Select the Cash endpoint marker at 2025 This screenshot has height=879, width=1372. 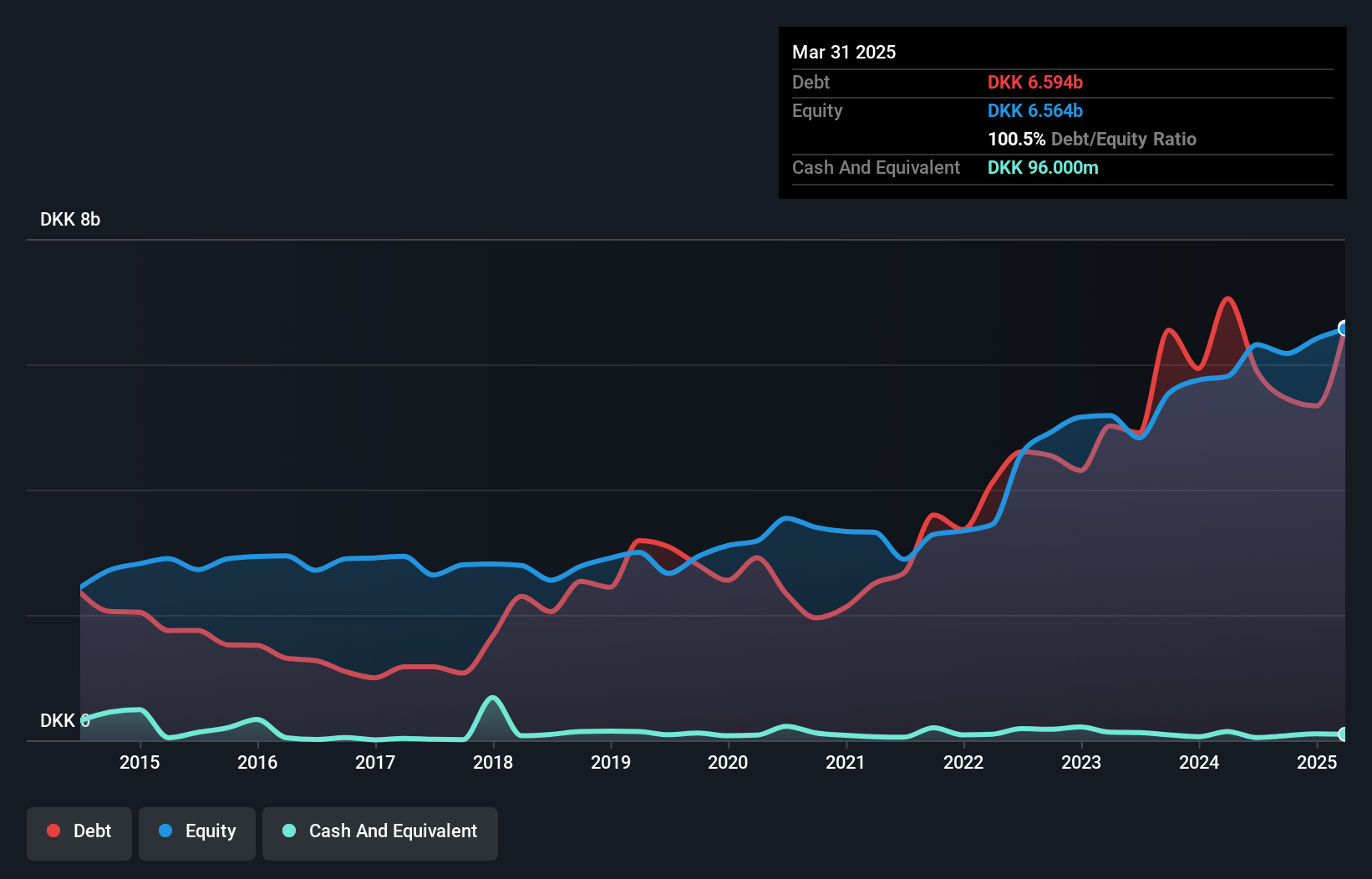1344,734
